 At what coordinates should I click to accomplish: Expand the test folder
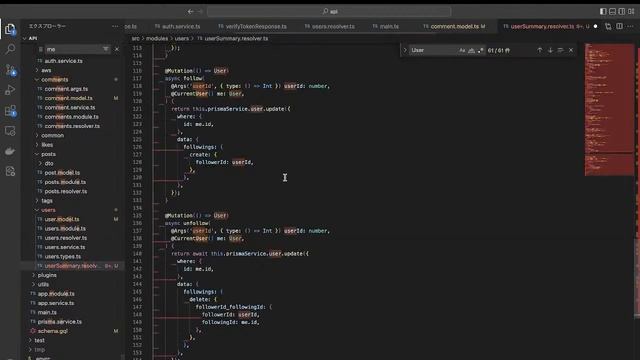tap(40, 340)
